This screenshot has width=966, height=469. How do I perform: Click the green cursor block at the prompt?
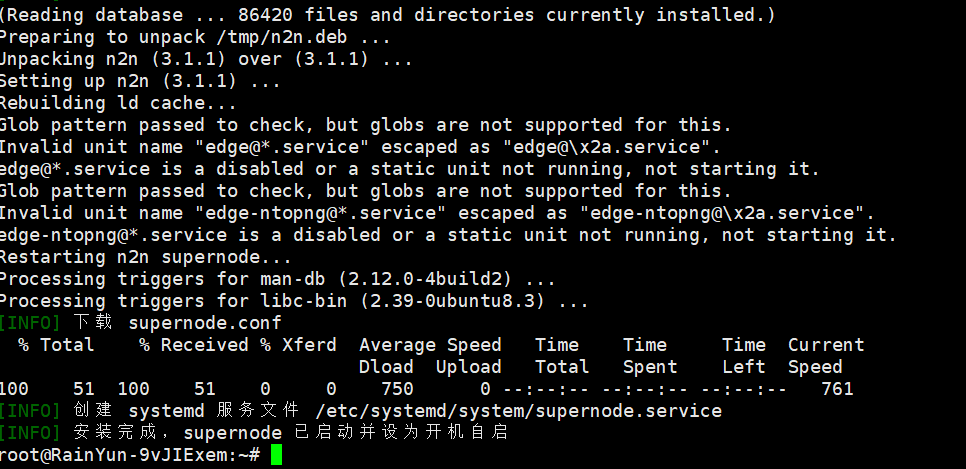coord(277,455)
